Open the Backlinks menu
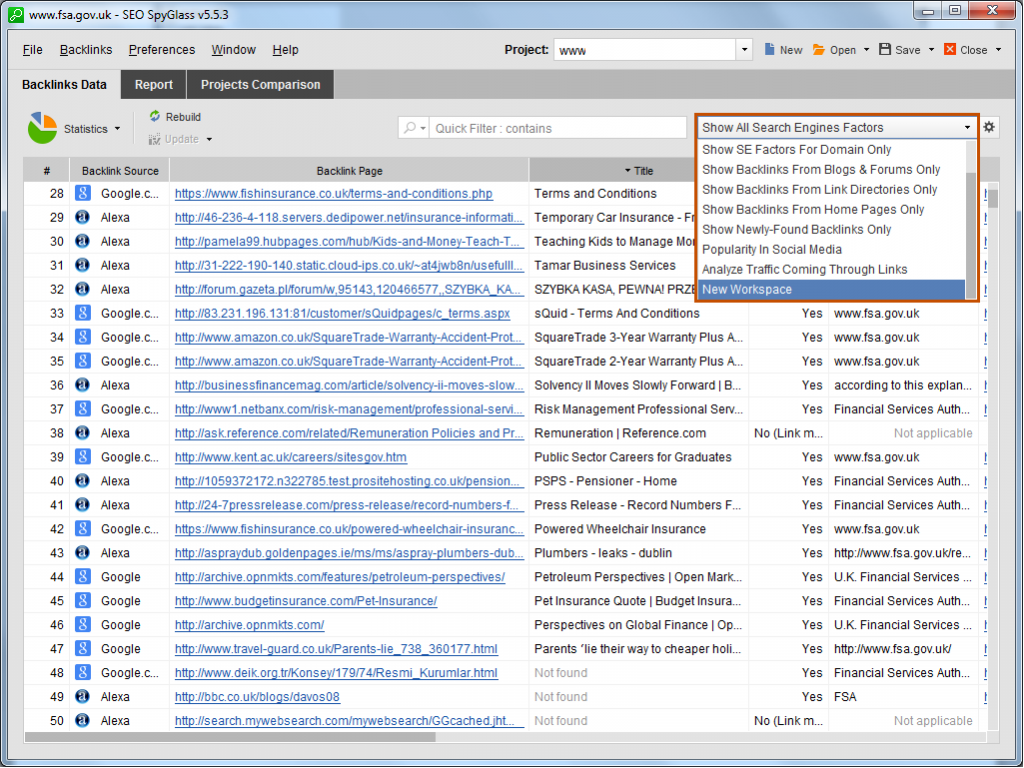The height and width of the screenshot is (768, 1024). [x=86, y=50]
